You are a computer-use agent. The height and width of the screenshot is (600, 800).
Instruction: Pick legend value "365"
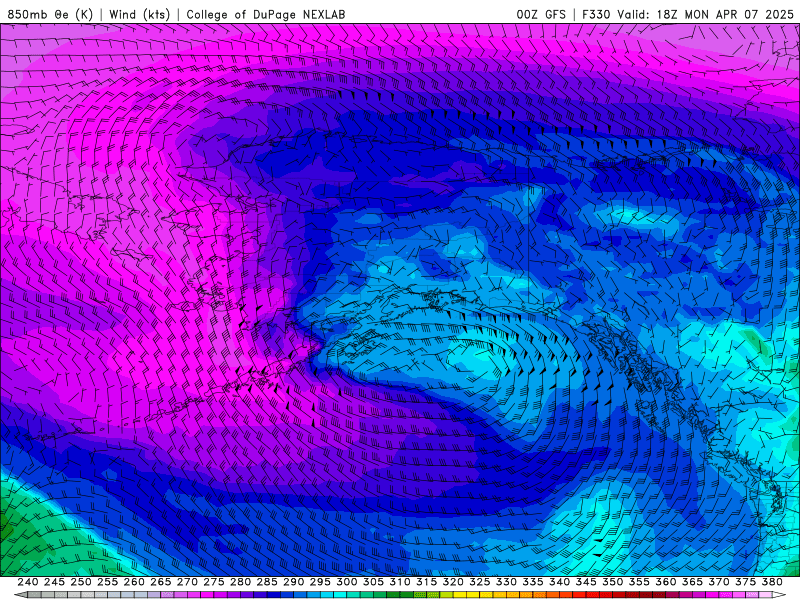692,582
